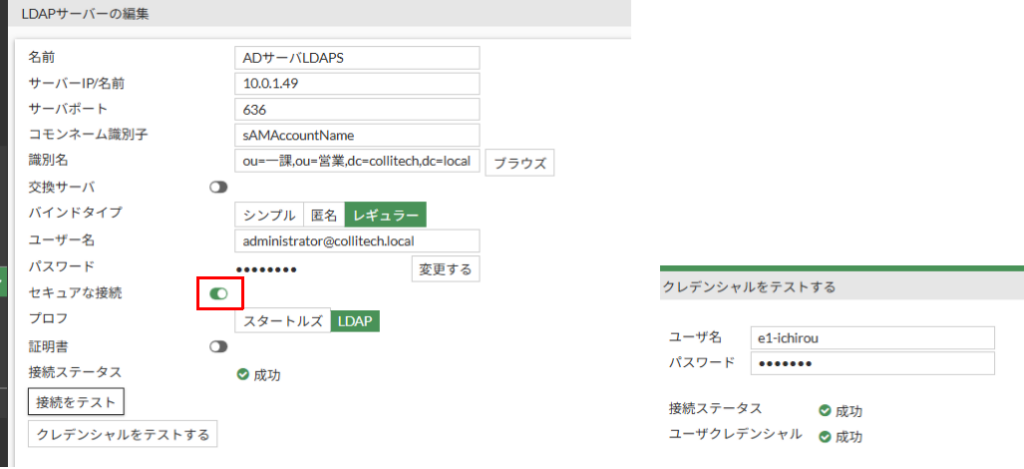Viewport: 1024px width, 469px height.
Task: Focus the サーバーIP/名前 field
Action: [357, 83]
